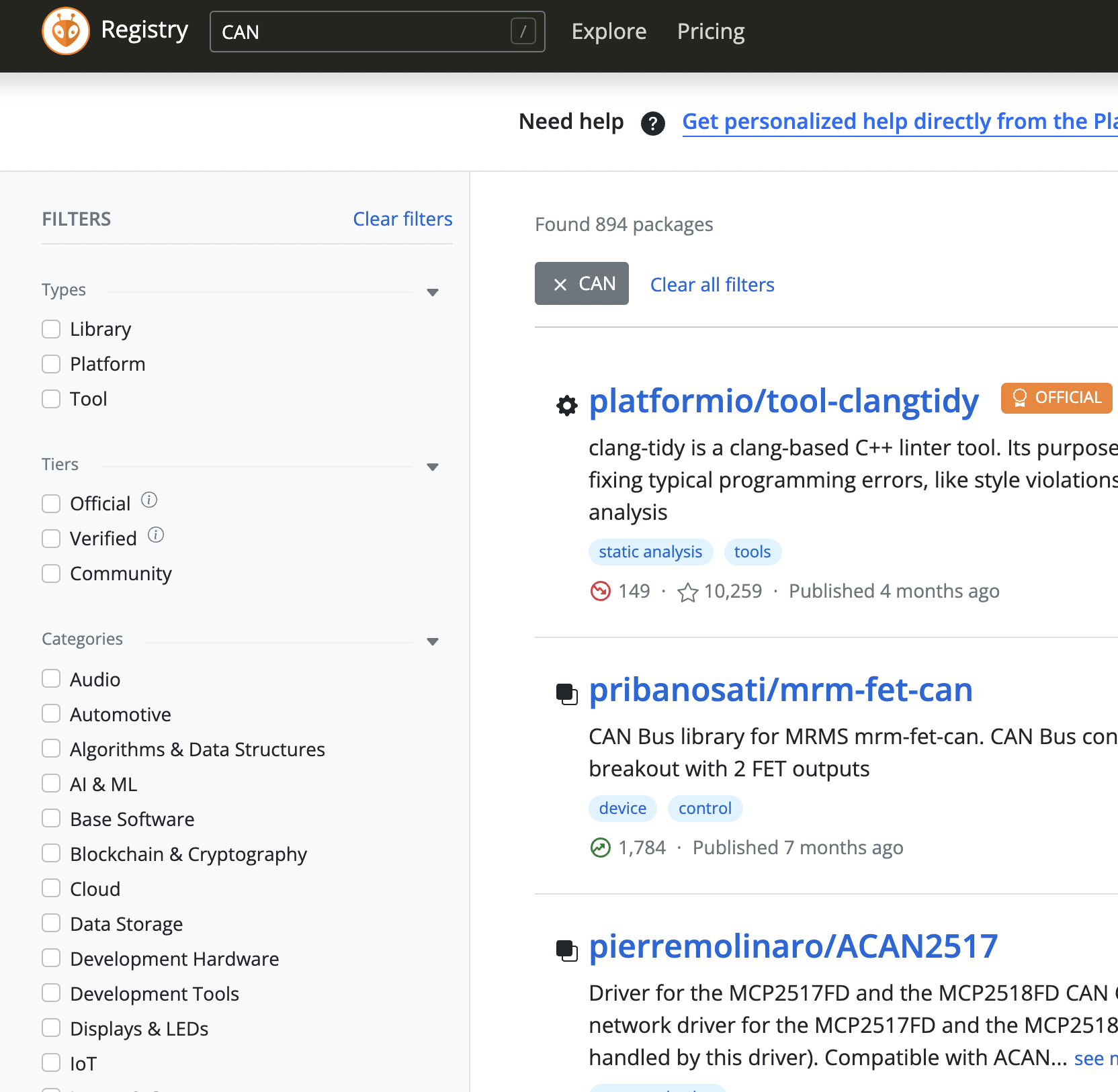1118x1092 pixels.
Task: Check the Platform type checkbox
Action: pos(51,364)
